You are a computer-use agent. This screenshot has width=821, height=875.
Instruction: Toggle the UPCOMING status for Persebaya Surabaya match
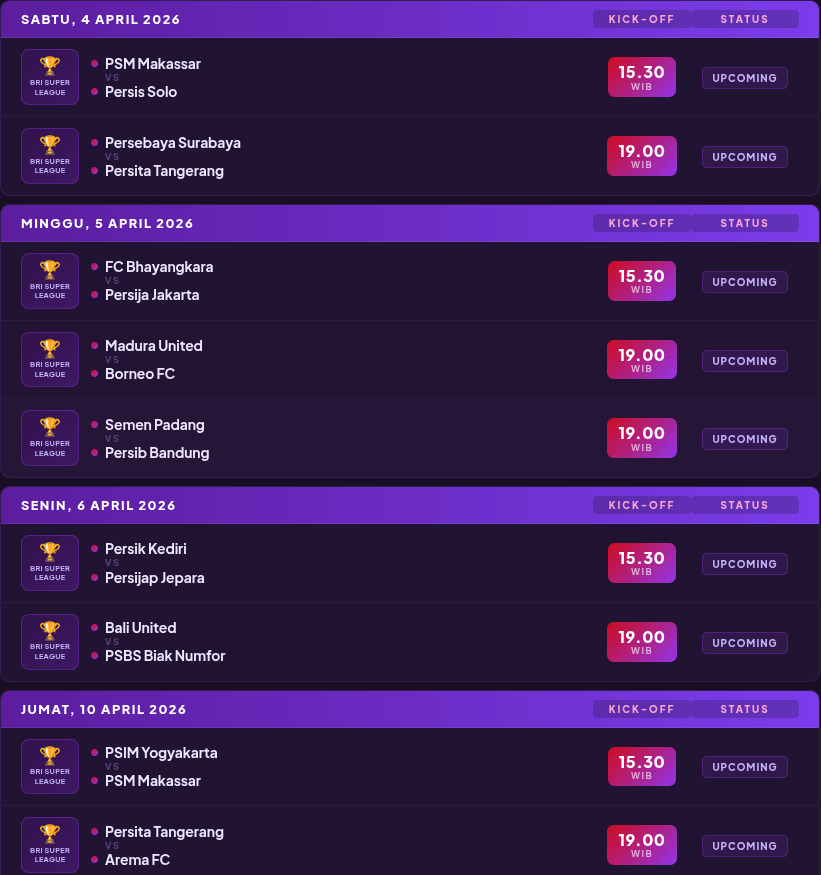tap(744, 157)
